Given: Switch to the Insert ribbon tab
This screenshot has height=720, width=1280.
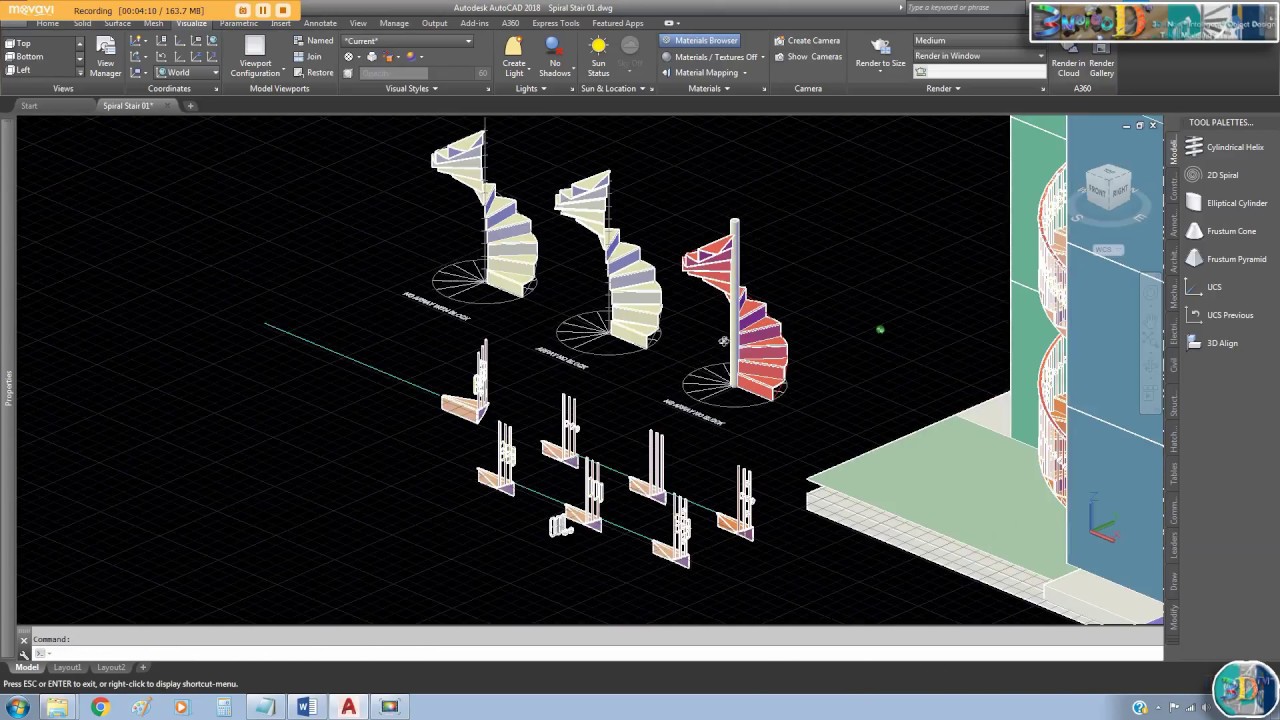Looking at the screenshot, I should point(281,23).
